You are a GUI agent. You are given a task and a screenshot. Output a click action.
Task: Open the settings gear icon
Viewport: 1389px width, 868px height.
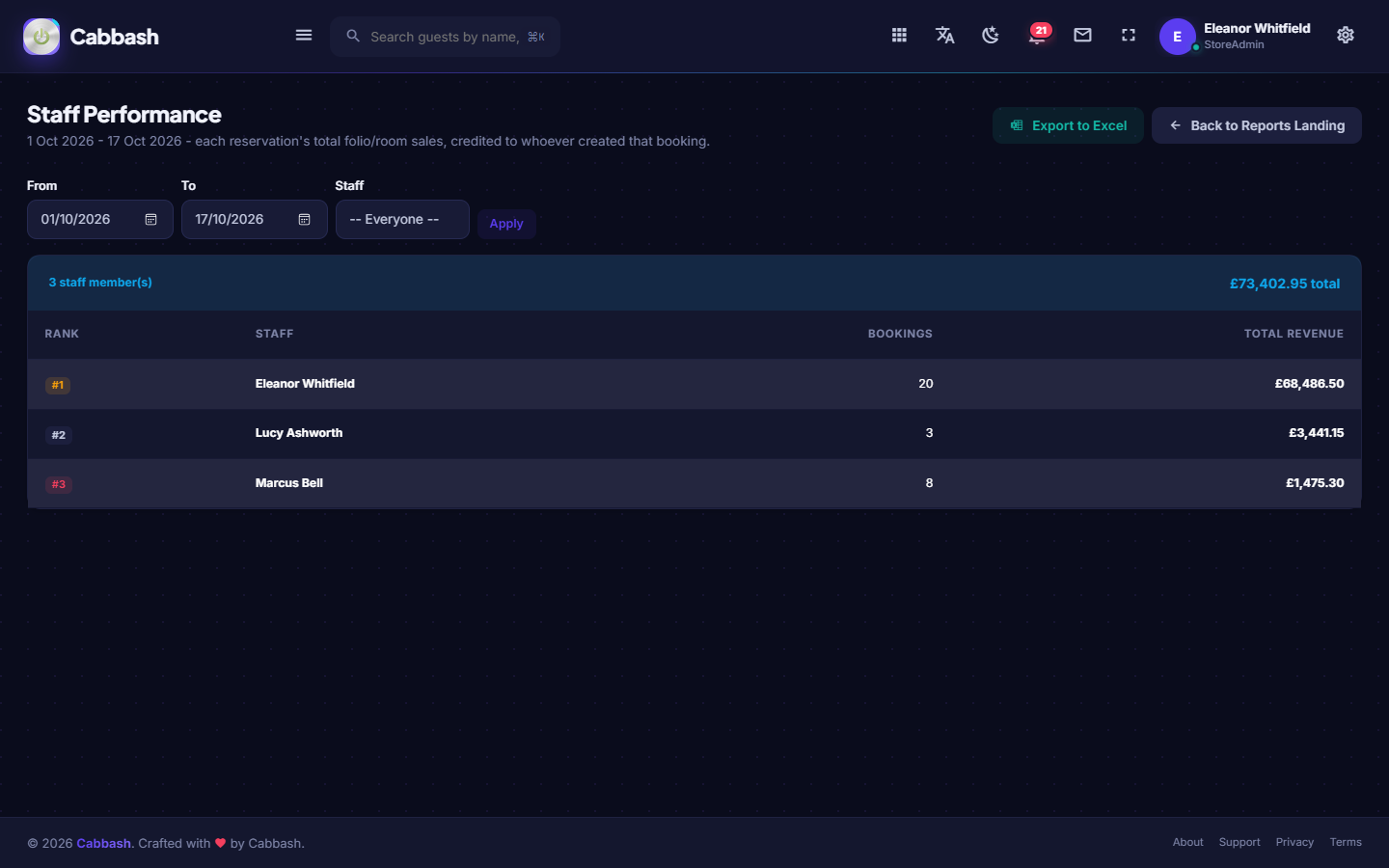[x=1346, y=36]
